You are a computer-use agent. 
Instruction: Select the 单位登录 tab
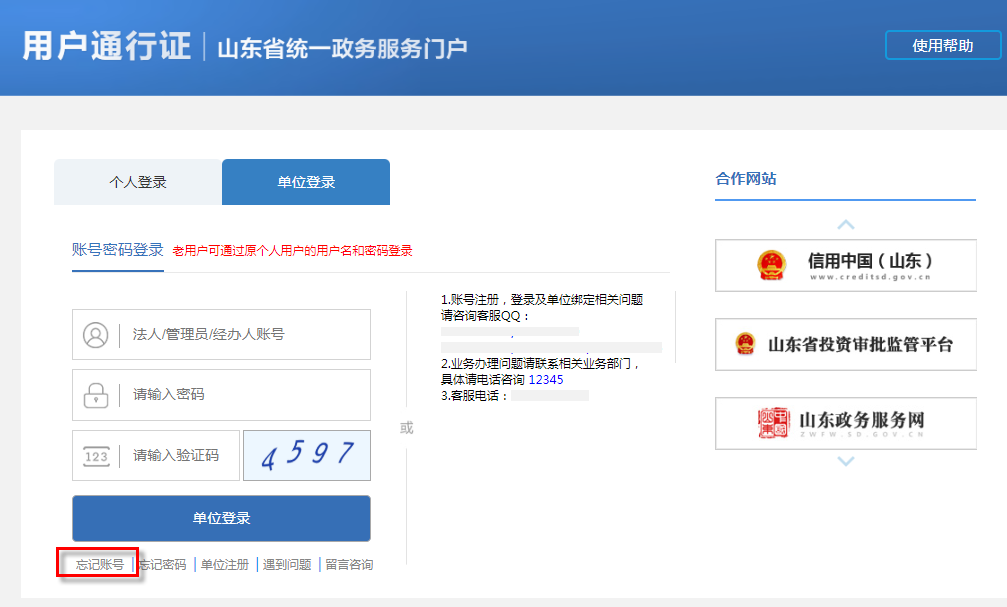[x=305, y=181]
